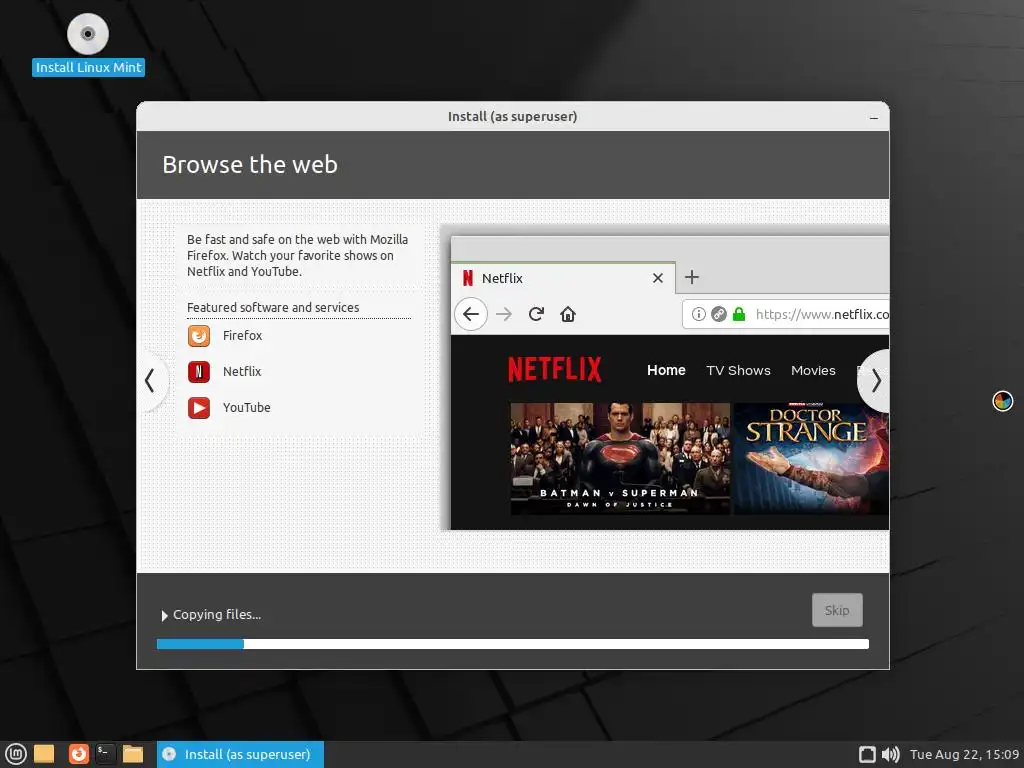Click the green padlock in address bar
Image resolution: width=1024 pixels, height=768 pixels.
(739, 314)
